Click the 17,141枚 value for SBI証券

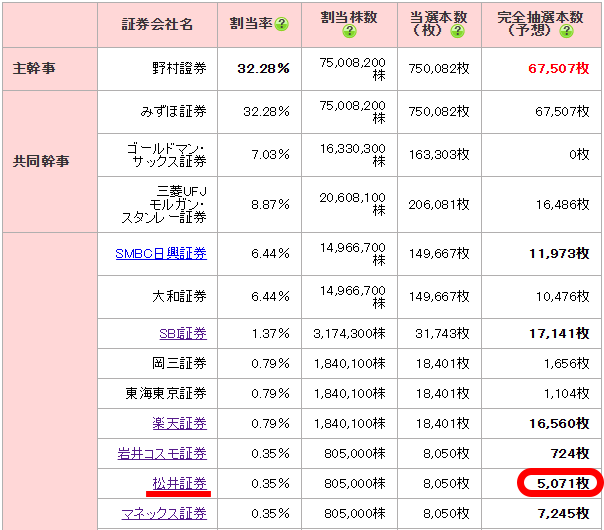(x=559, y=334)
